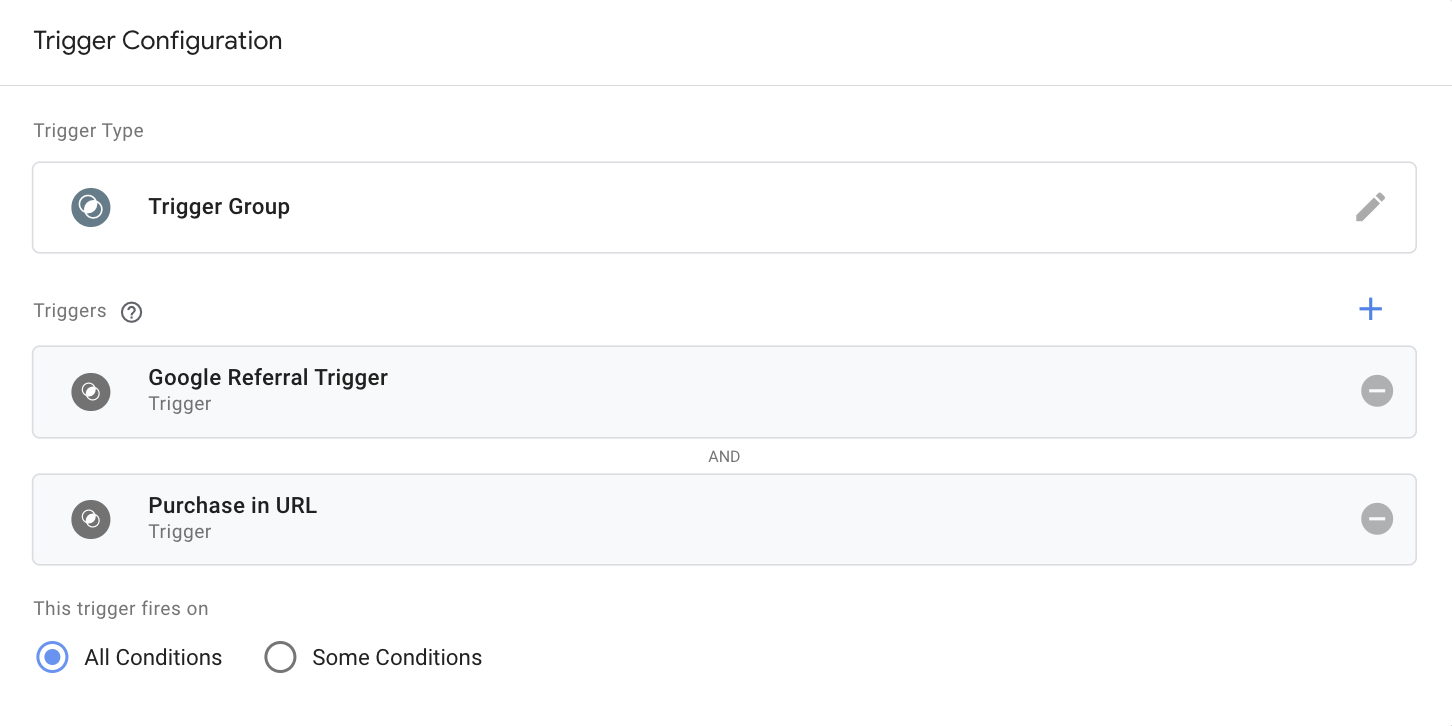Click the 'This trigger fires on' label
Image resolution: width=1452 pixels, height=726 pixels.
121,608
